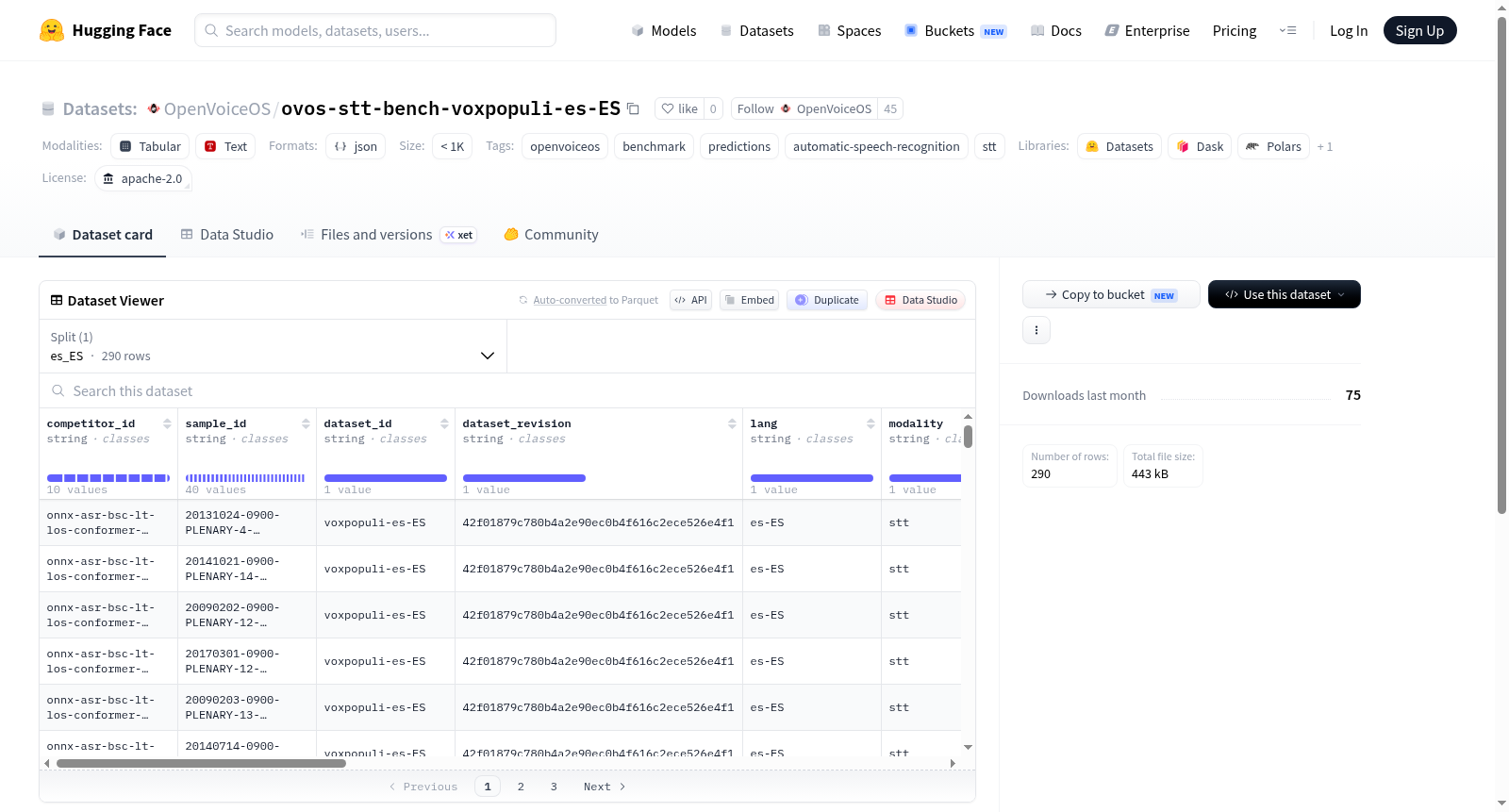
Task: Go to page 2 of results
Action: click(521, 787)
